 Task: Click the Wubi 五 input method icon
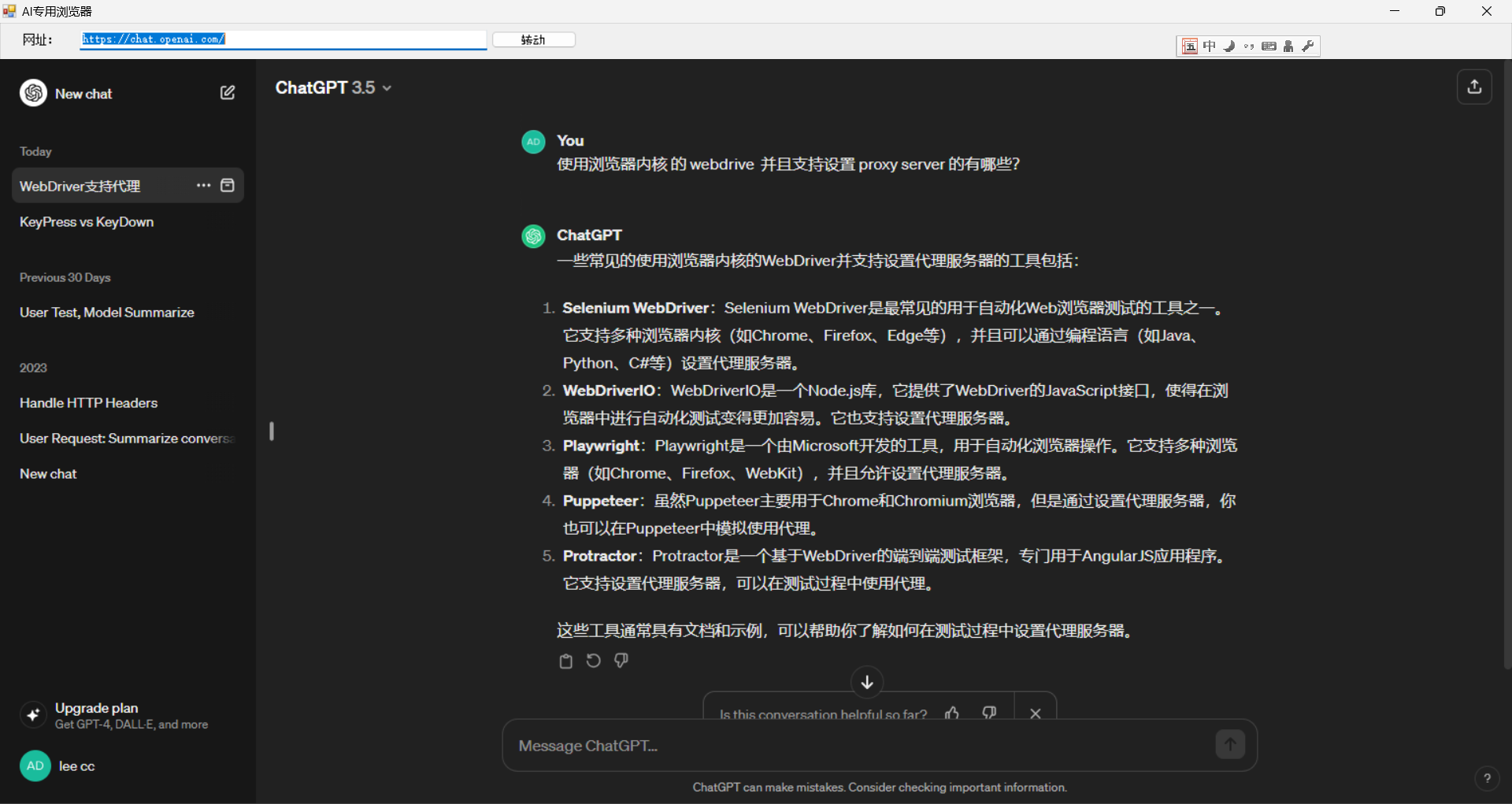pos(1190,46)
